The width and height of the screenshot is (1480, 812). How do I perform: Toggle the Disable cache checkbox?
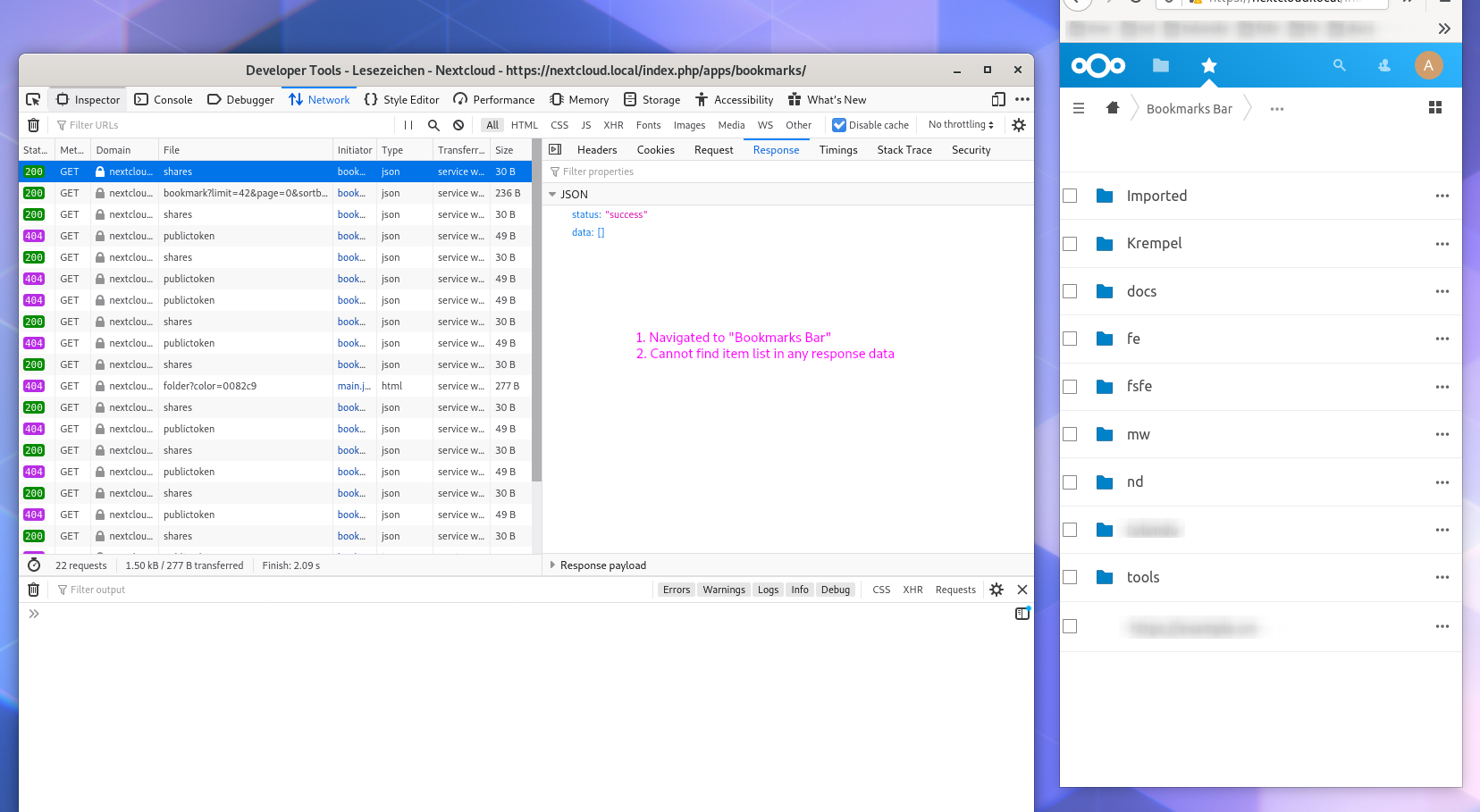tap(839, 125)
